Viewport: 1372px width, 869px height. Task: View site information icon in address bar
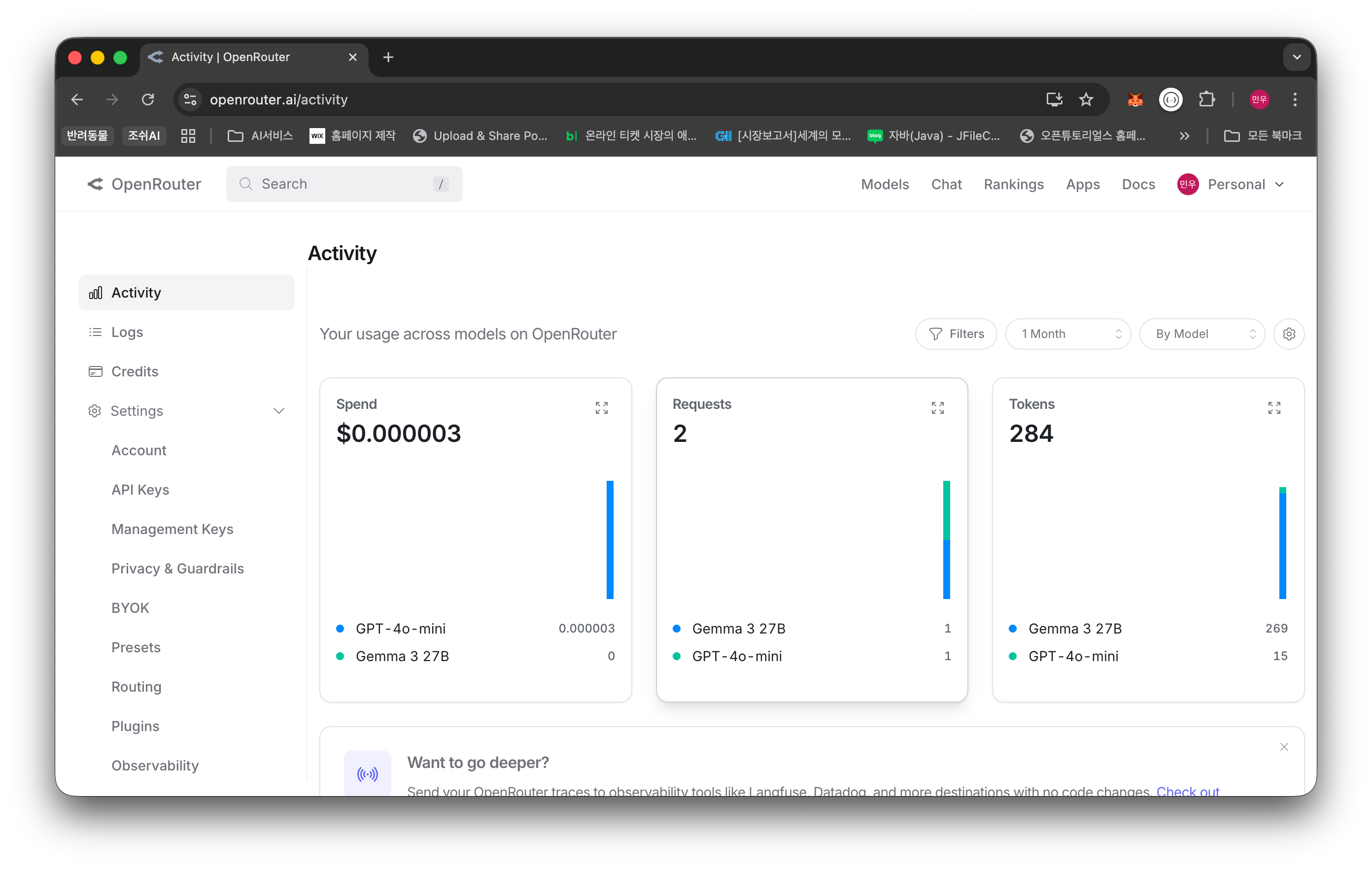click(x=190, y=100)
